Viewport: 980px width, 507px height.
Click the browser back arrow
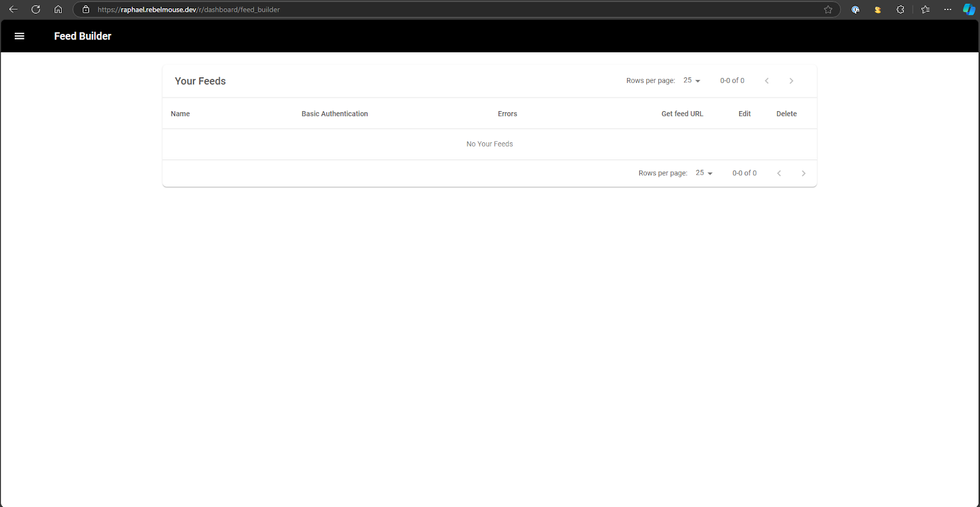point(13,10)
